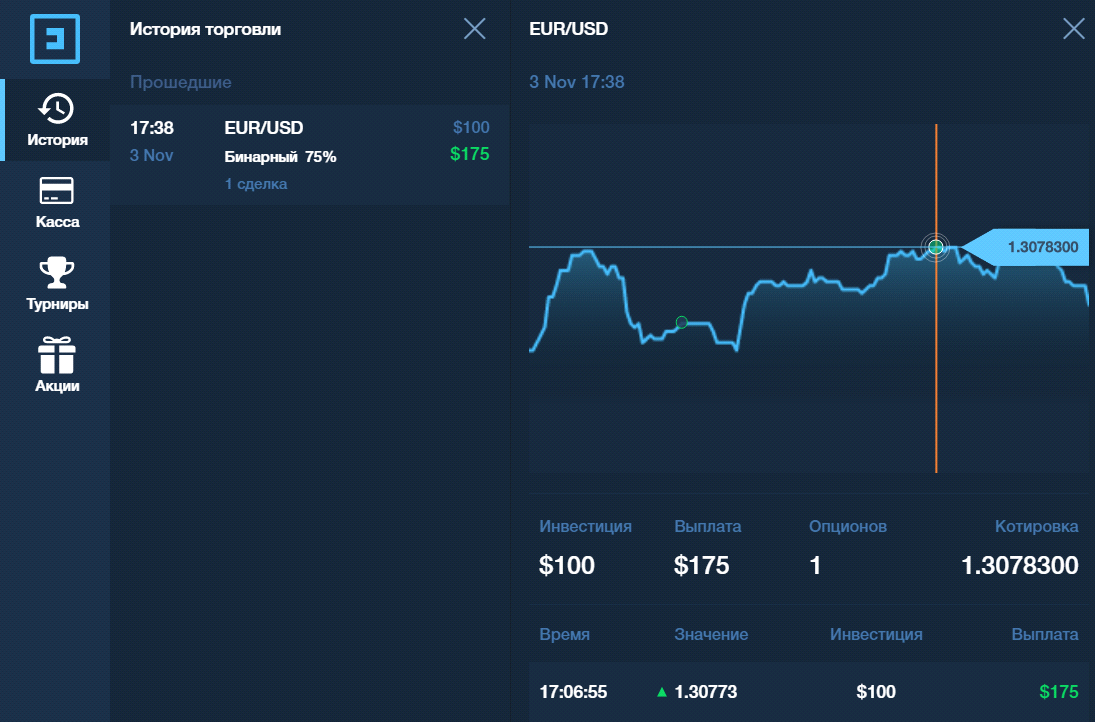Click the blue platform logo icon
The image size is (1095, 722).
pos(54,39)
